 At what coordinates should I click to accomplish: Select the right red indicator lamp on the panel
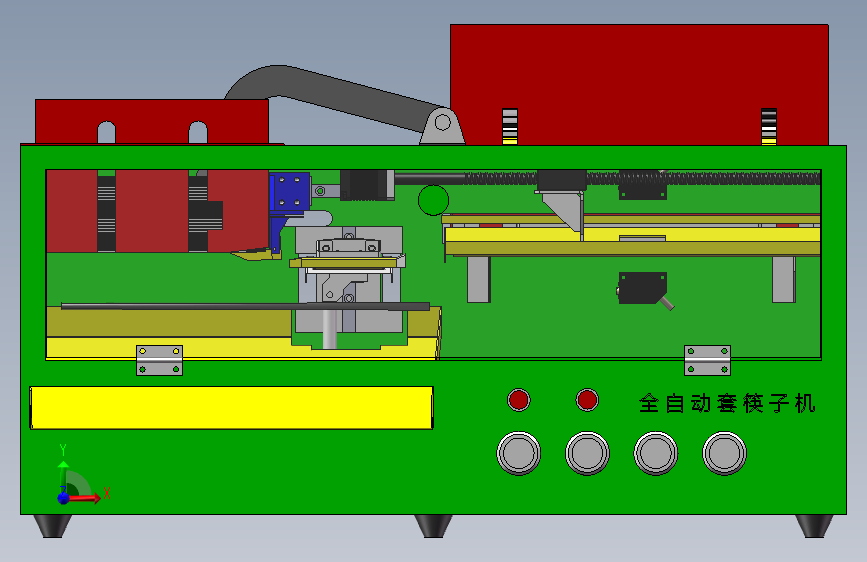coord(587,400)
